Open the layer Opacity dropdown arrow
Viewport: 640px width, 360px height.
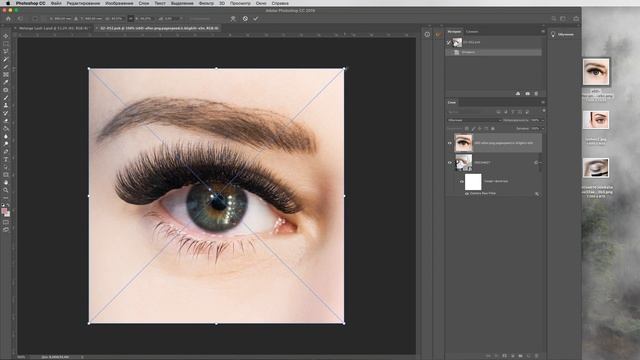[542, 120]
